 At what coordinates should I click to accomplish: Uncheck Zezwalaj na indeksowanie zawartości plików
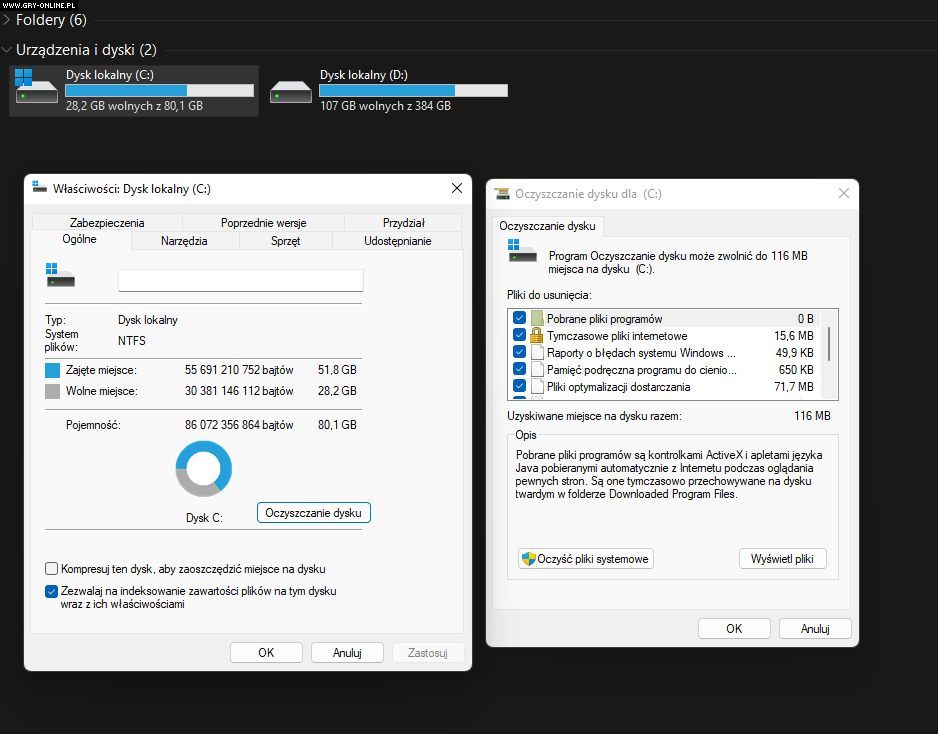point(52,591)
